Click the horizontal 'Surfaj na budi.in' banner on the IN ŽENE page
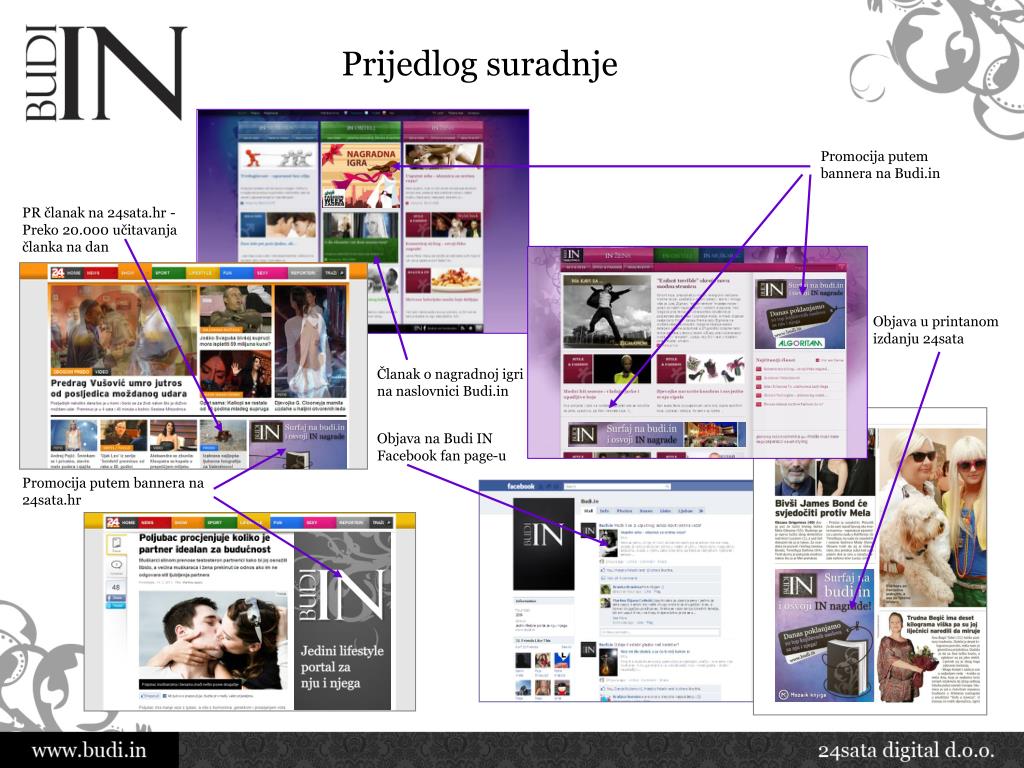 [x=657, y=434]
